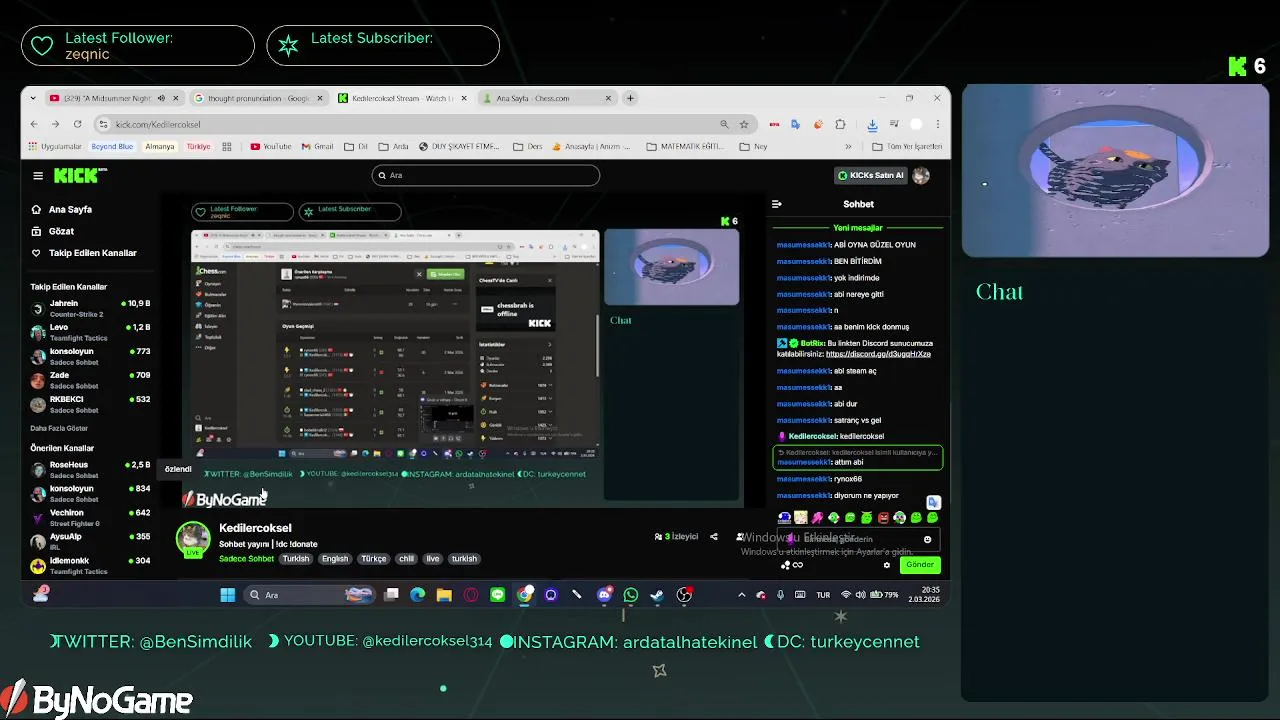
Task: Click the chill tag under stream title
Action: point(406,559)
